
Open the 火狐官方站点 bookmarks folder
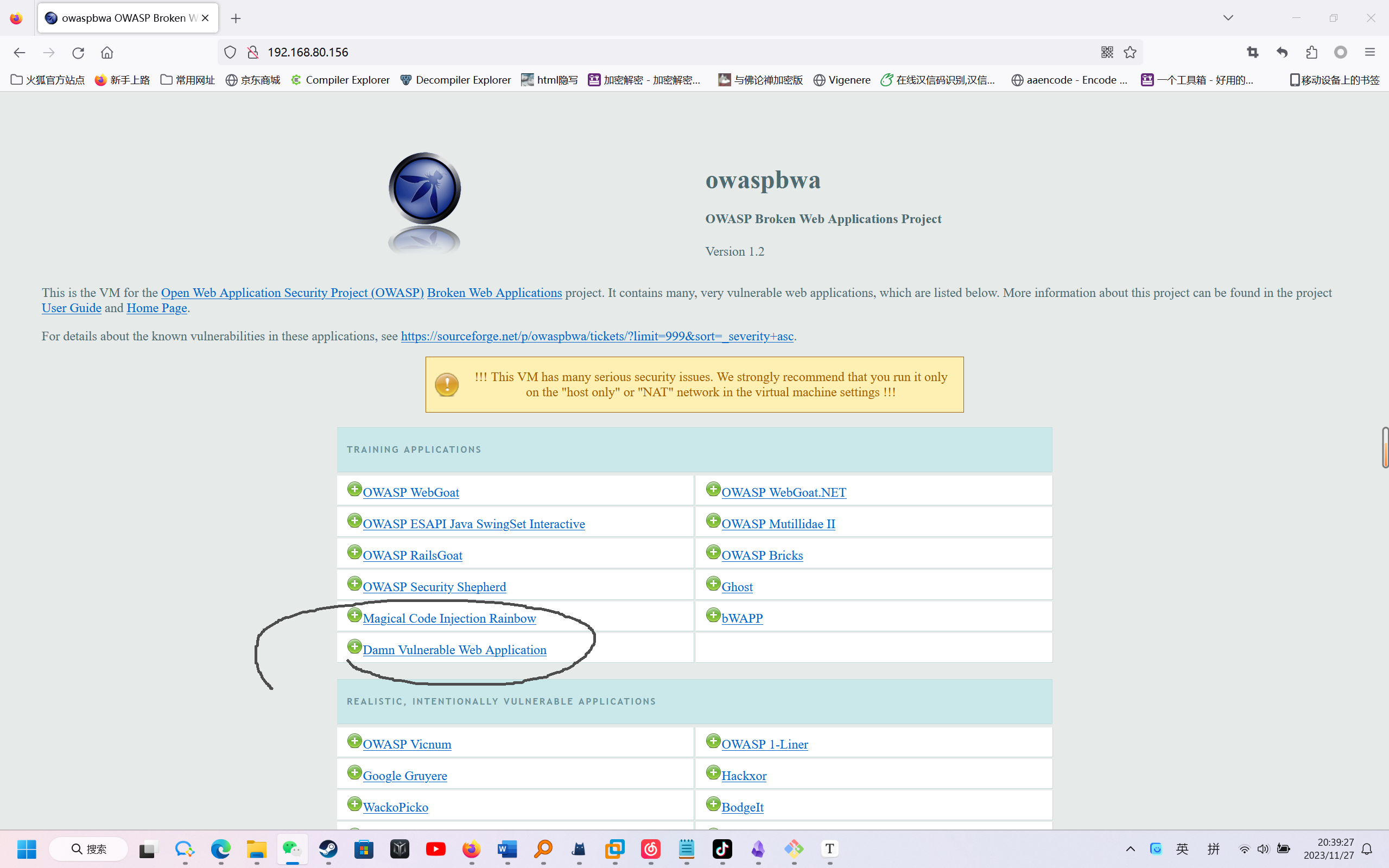[48, 80]
